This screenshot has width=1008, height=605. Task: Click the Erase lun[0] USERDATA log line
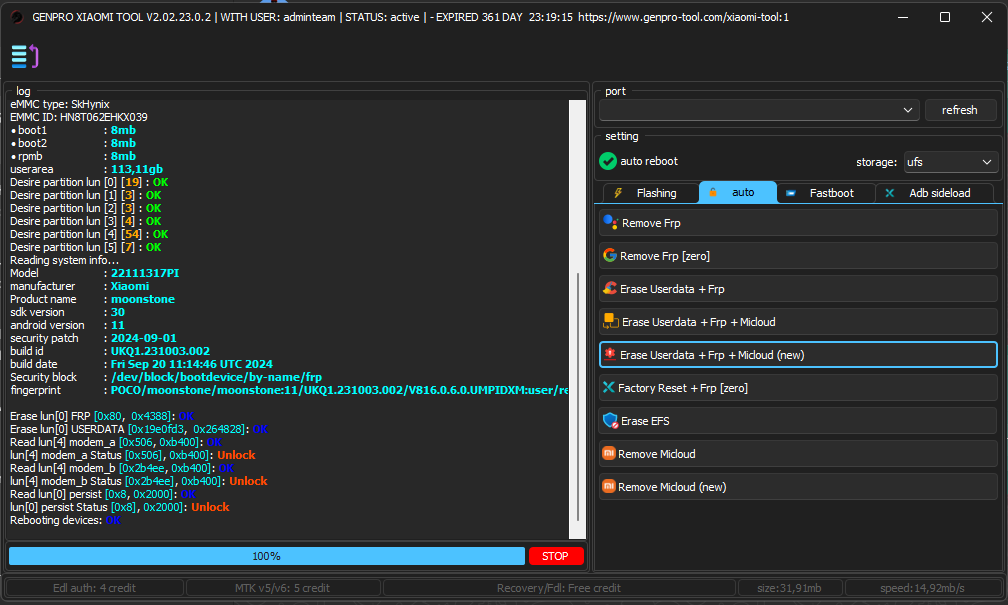(x=139, y=429)
